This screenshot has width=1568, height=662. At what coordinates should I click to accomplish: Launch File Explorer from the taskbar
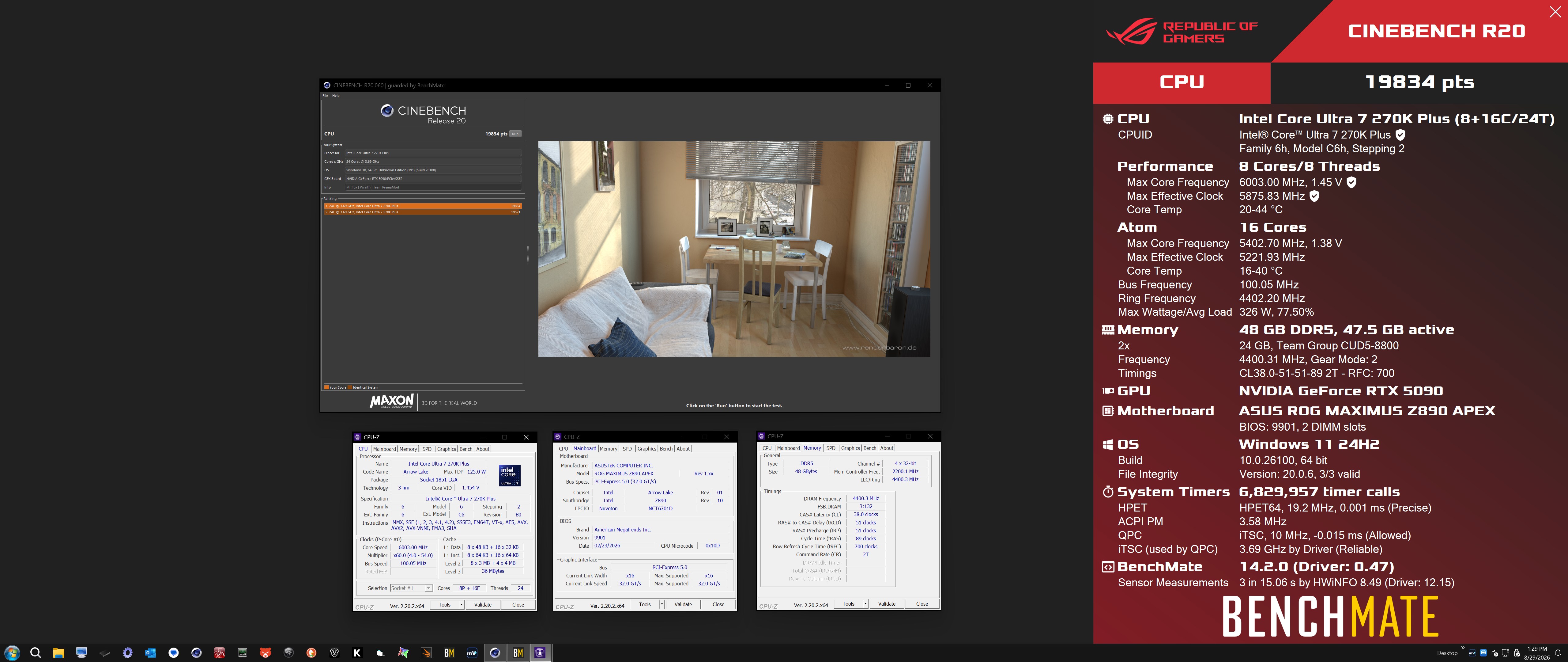pyautogui.click(x=58, y=653)
